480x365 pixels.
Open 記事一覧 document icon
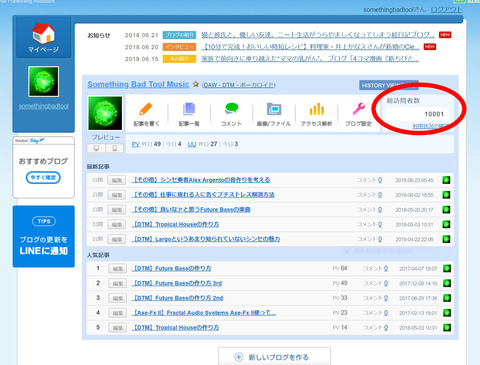coord(189,109)
